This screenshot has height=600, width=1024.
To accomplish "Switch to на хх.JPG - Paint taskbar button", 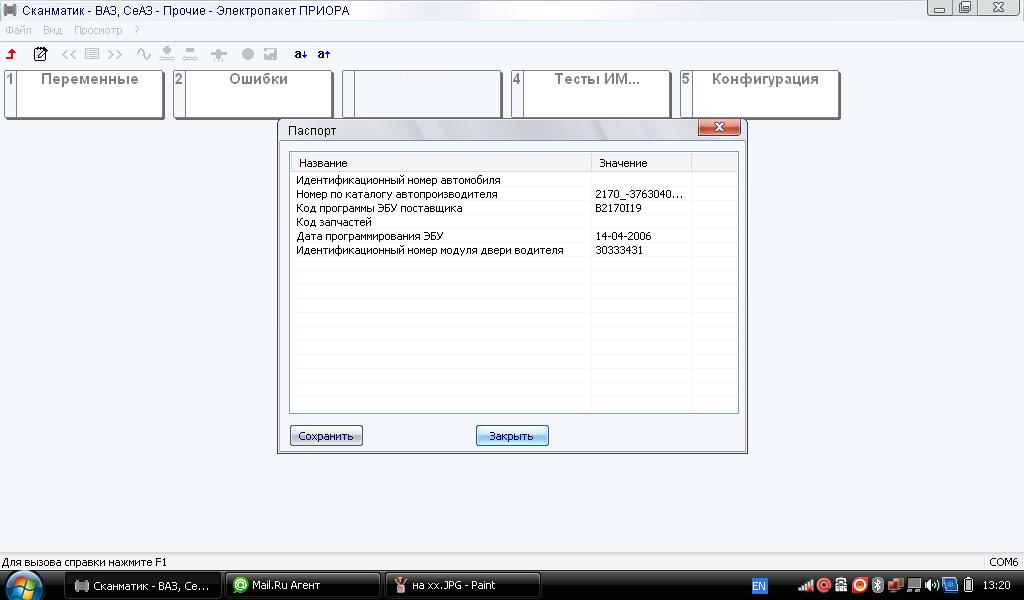I will (x=463, y=586).
